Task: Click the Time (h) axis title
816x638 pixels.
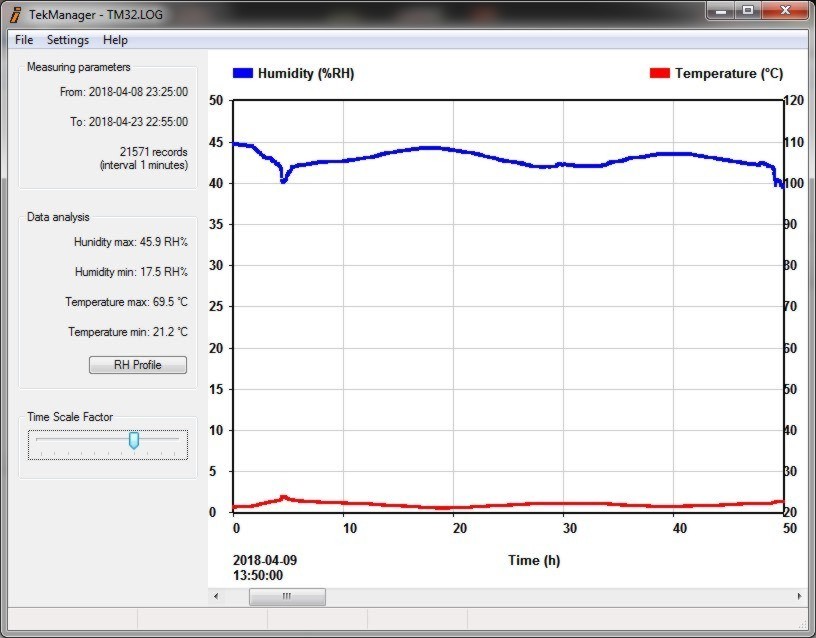Action: tap(534, 561)
